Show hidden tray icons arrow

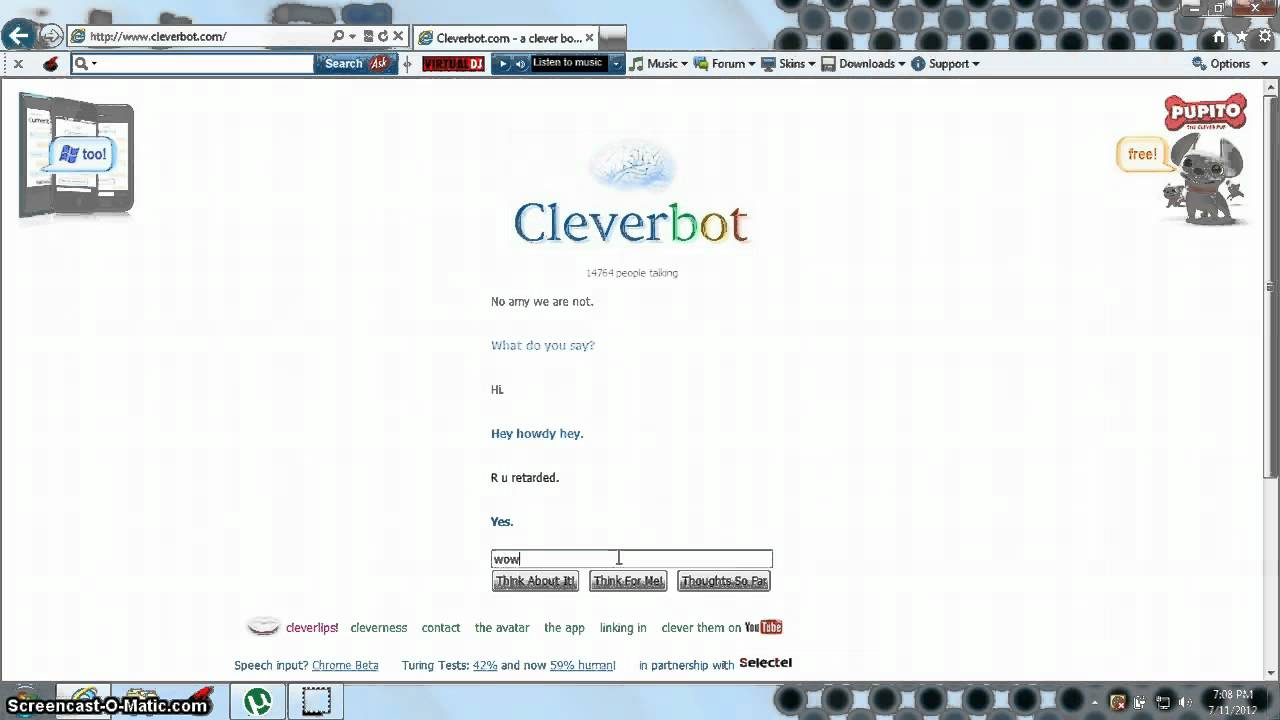click(x=1097, y=703)
